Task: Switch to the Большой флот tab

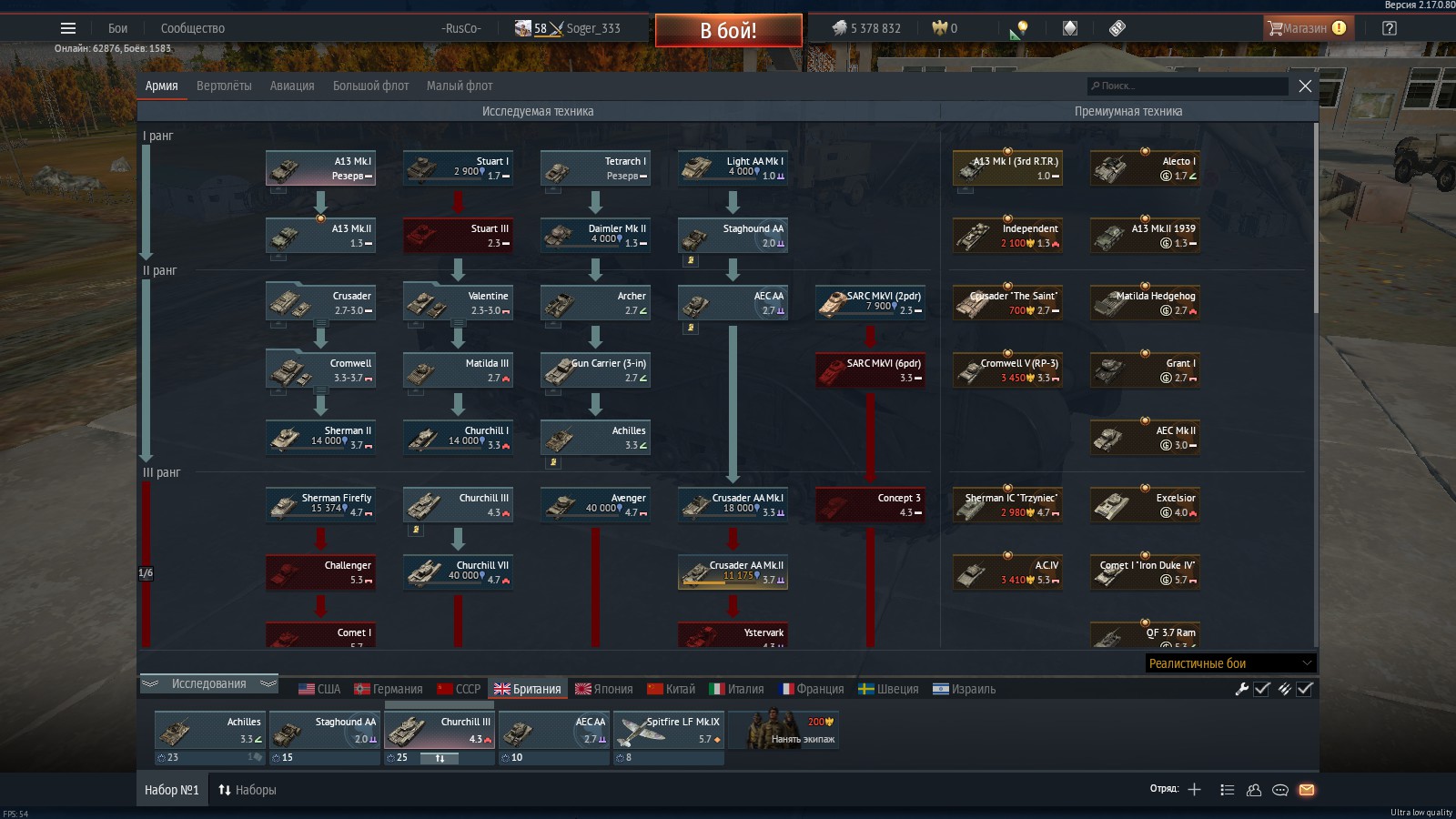Action: pos(370,86)
